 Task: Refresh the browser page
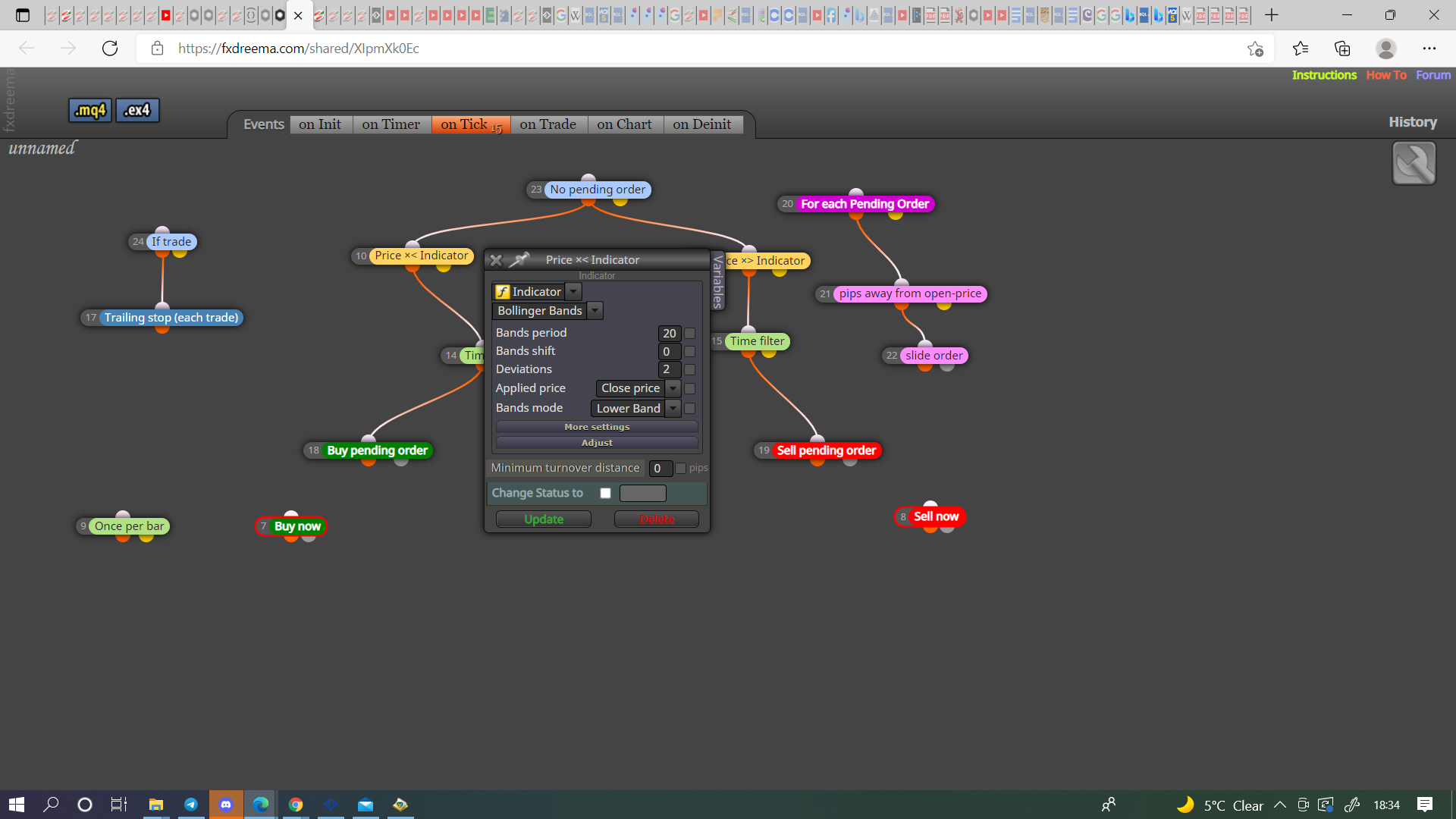tap(110, 49)
